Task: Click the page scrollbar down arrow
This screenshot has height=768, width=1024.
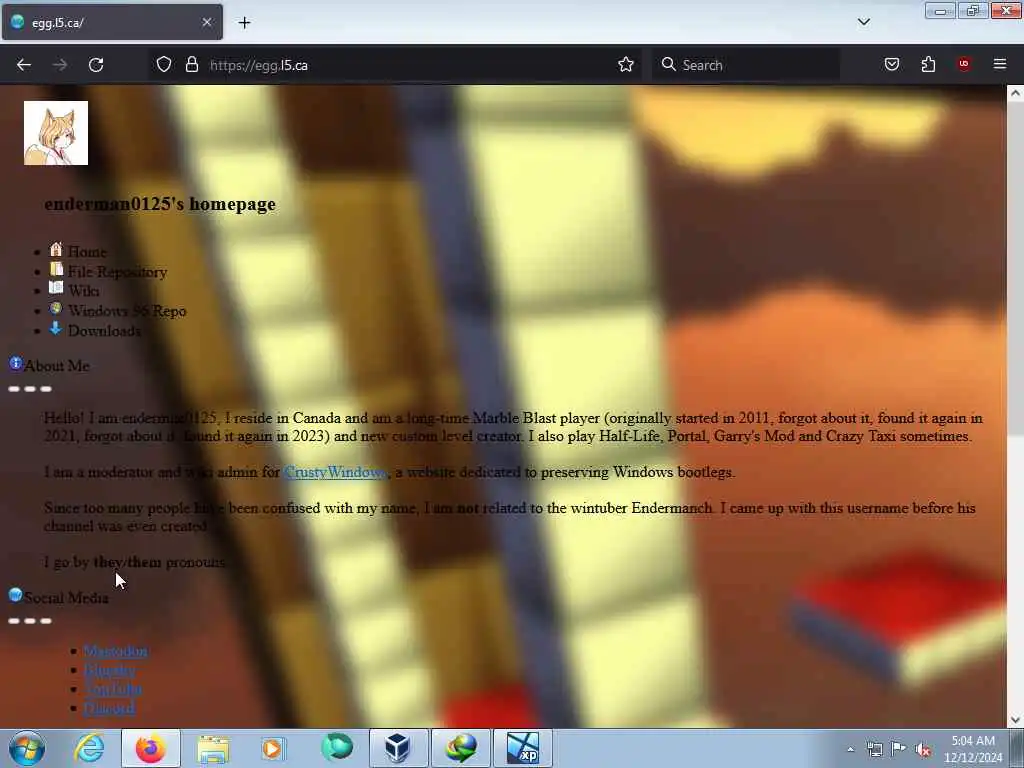Action: (x=1015, y=720)
